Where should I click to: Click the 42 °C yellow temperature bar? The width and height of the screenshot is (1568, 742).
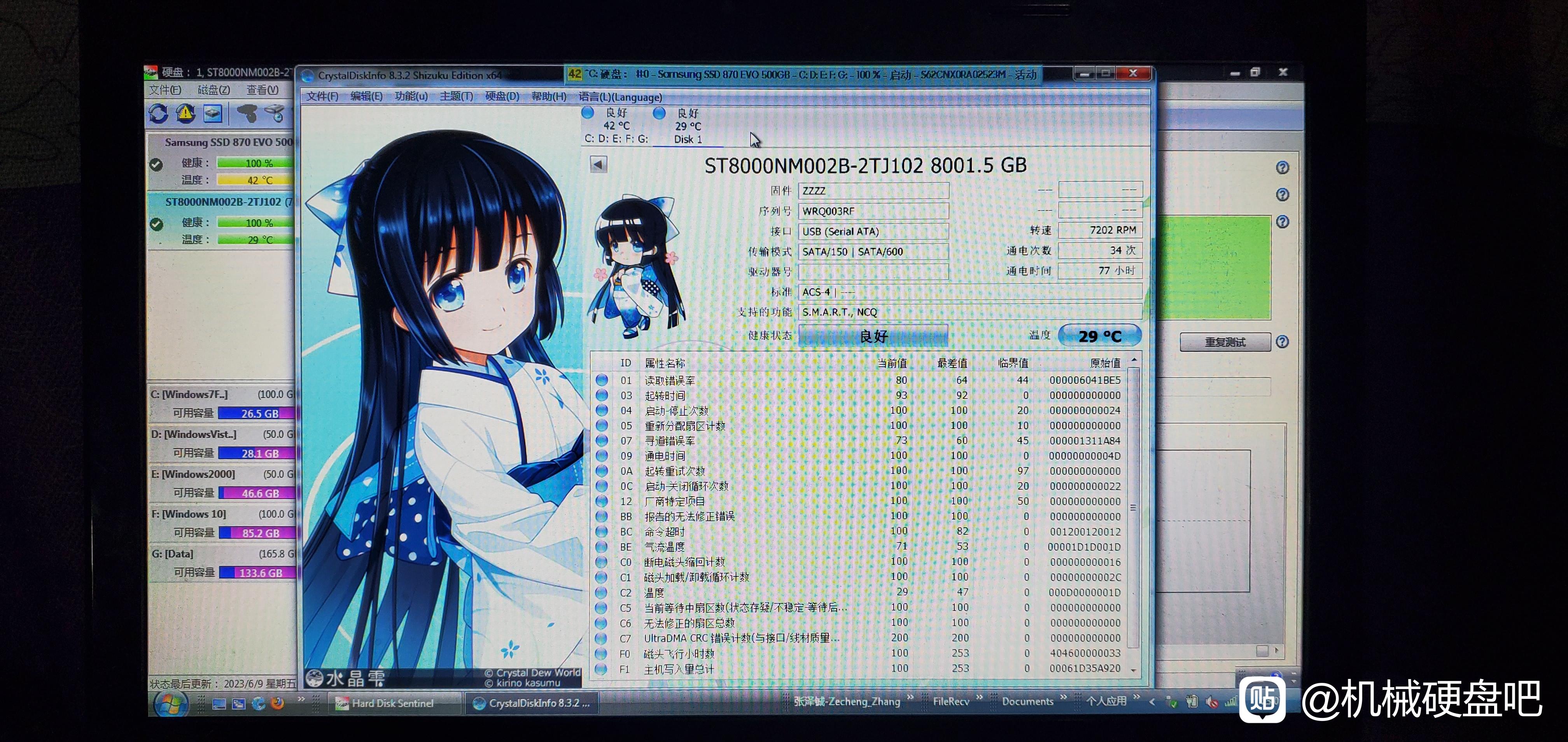pos(256,180)
